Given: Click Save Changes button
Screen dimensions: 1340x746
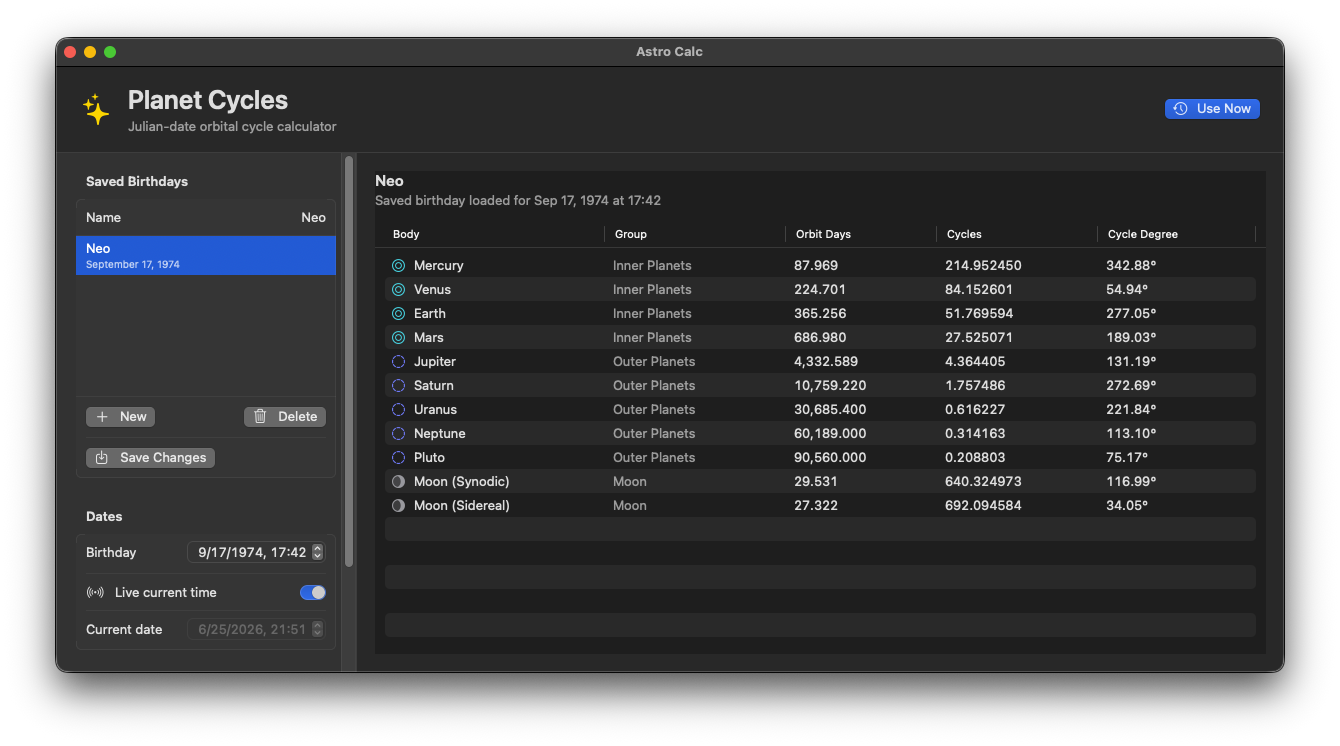Looking at the screenshot, I should pyautogui.click(x=150, y=458).
